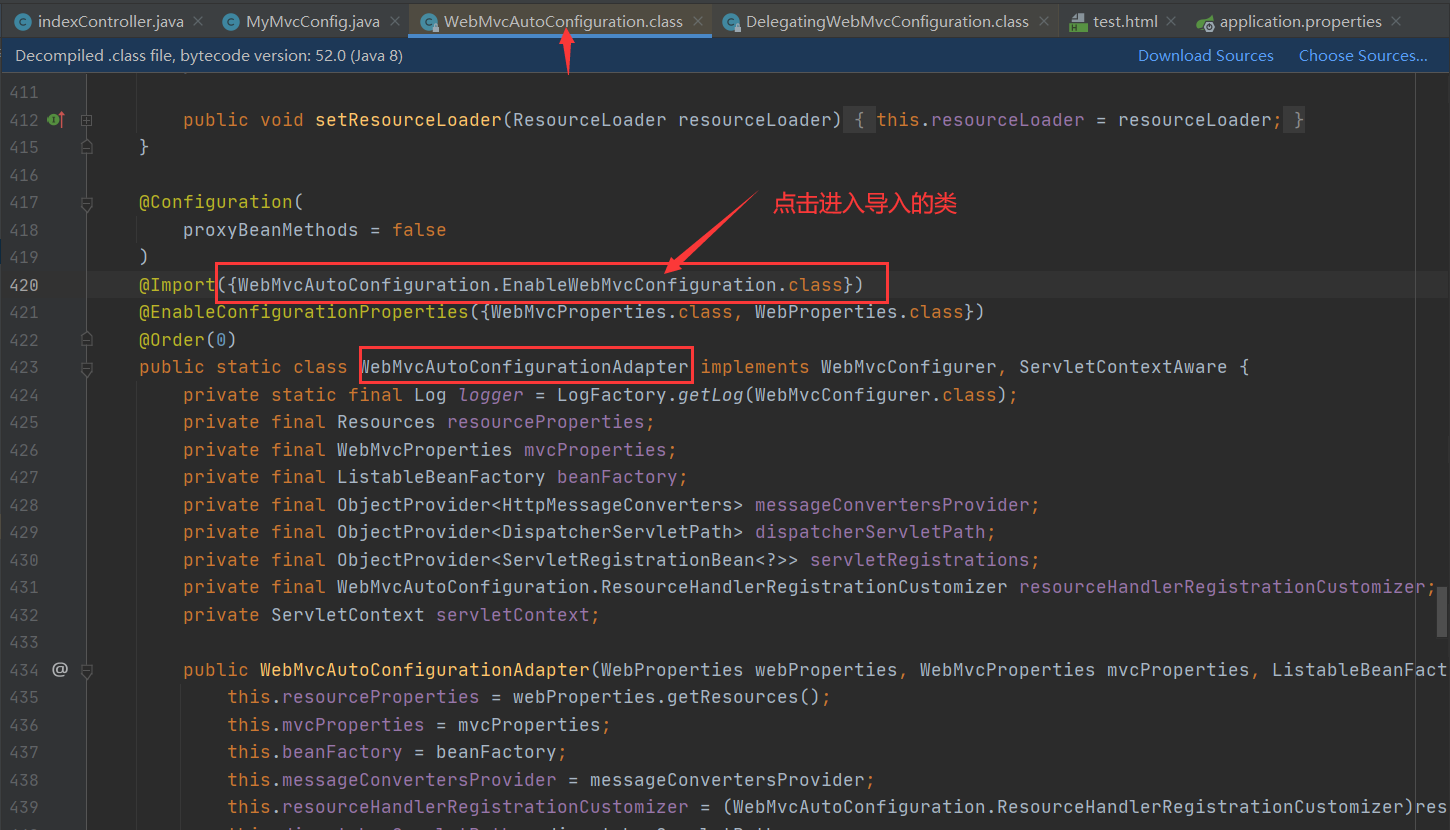The height and width of the screenshot is (830, 1450).
Task: Close the DelegatingWebMvcConfiguration.class tab
Action: tap(1044, 21)
